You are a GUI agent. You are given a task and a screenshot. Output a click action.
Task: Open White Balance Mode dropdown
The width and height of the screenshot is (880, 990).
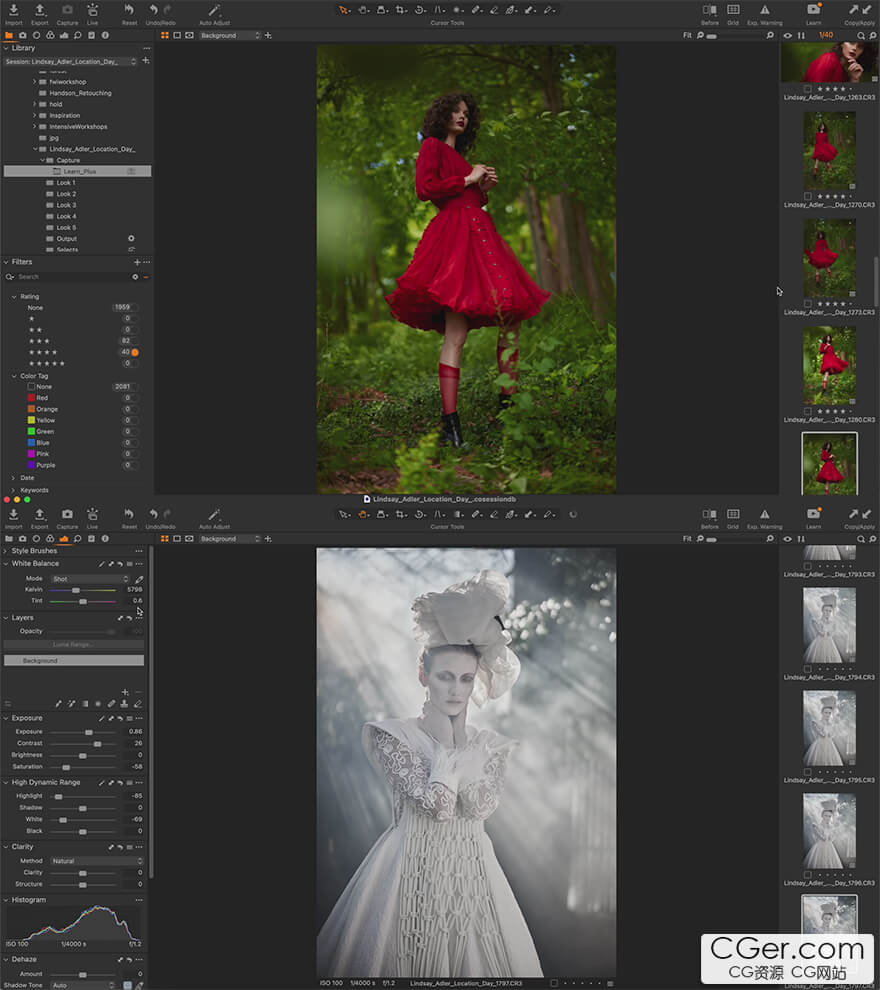click(x=90, y=579)
